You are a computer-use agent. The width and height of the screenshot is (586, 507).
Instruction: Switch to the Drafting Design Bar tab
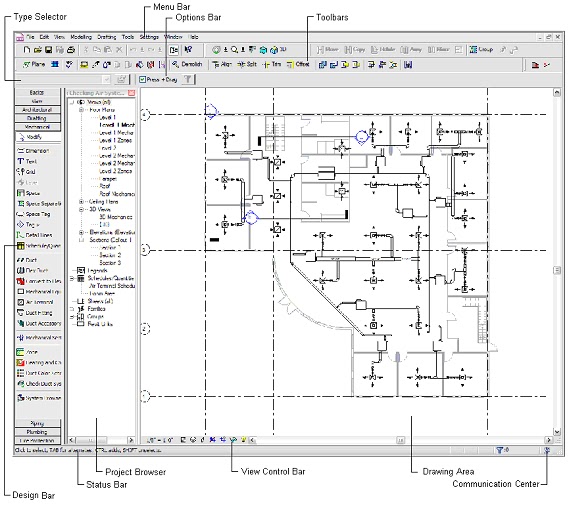coord(37,118)
